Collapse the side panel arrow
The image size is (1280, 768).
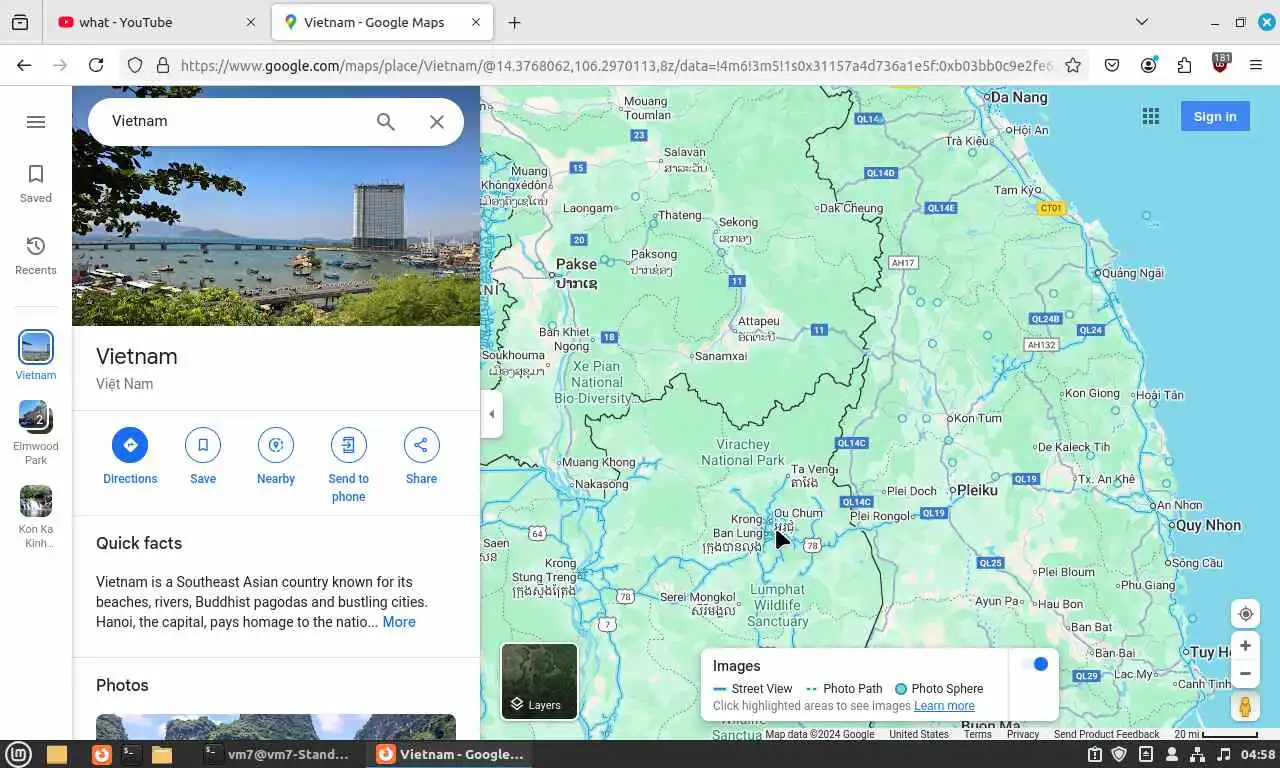coord(491,414)
